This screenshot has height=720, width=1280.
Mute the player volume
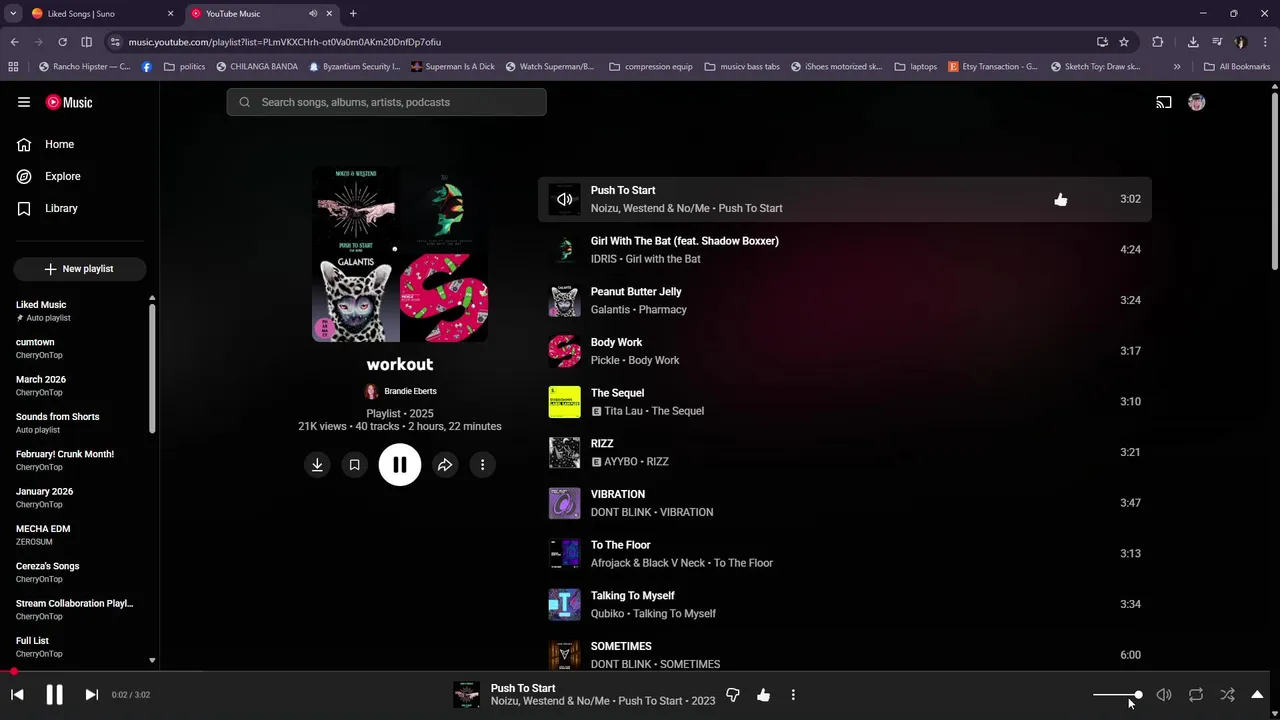[x=1164, y=695]
